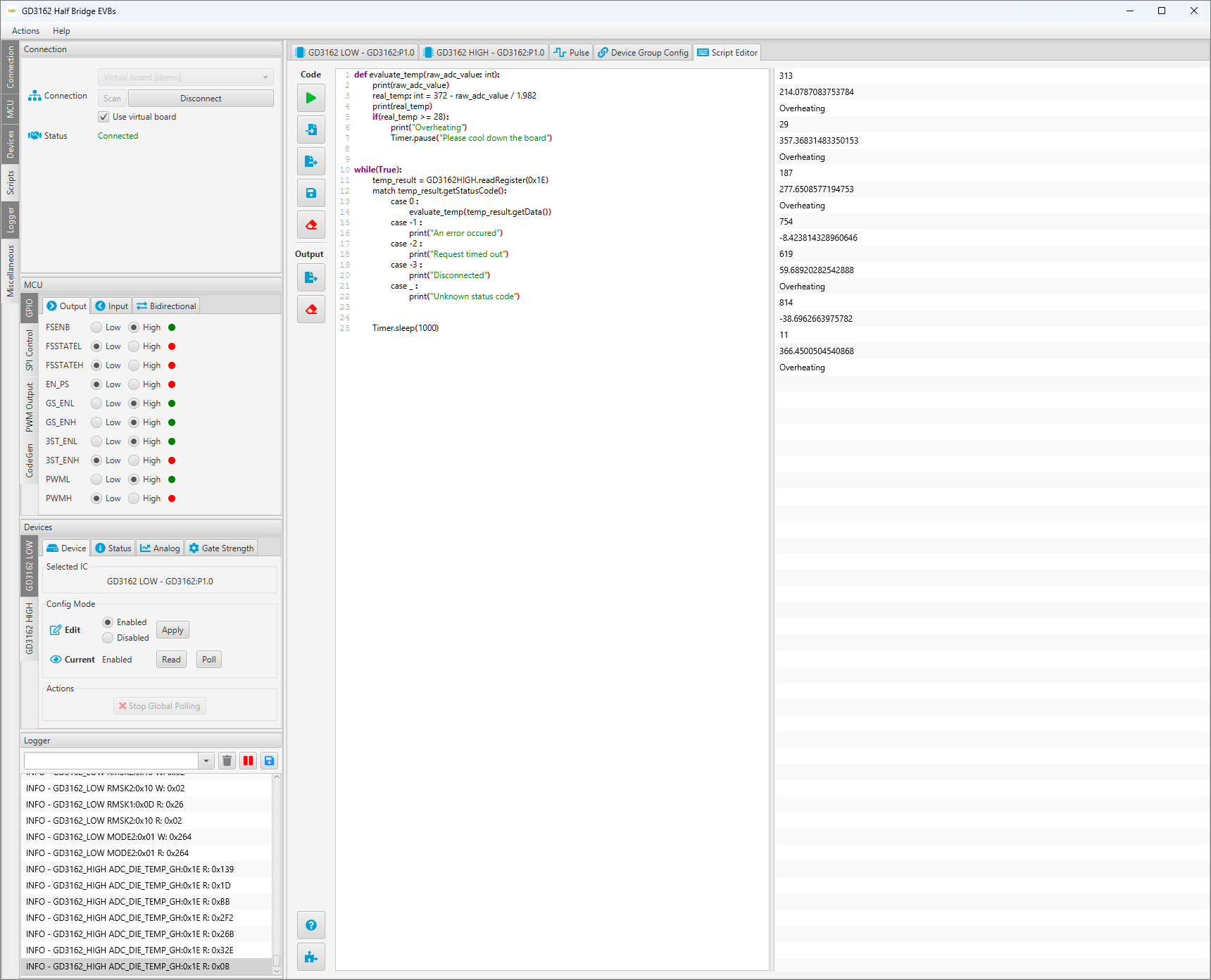Delete logger entries with trash icon
Image resolution: width=1211 pixels, height=980 pixels.
click(227, 760)
